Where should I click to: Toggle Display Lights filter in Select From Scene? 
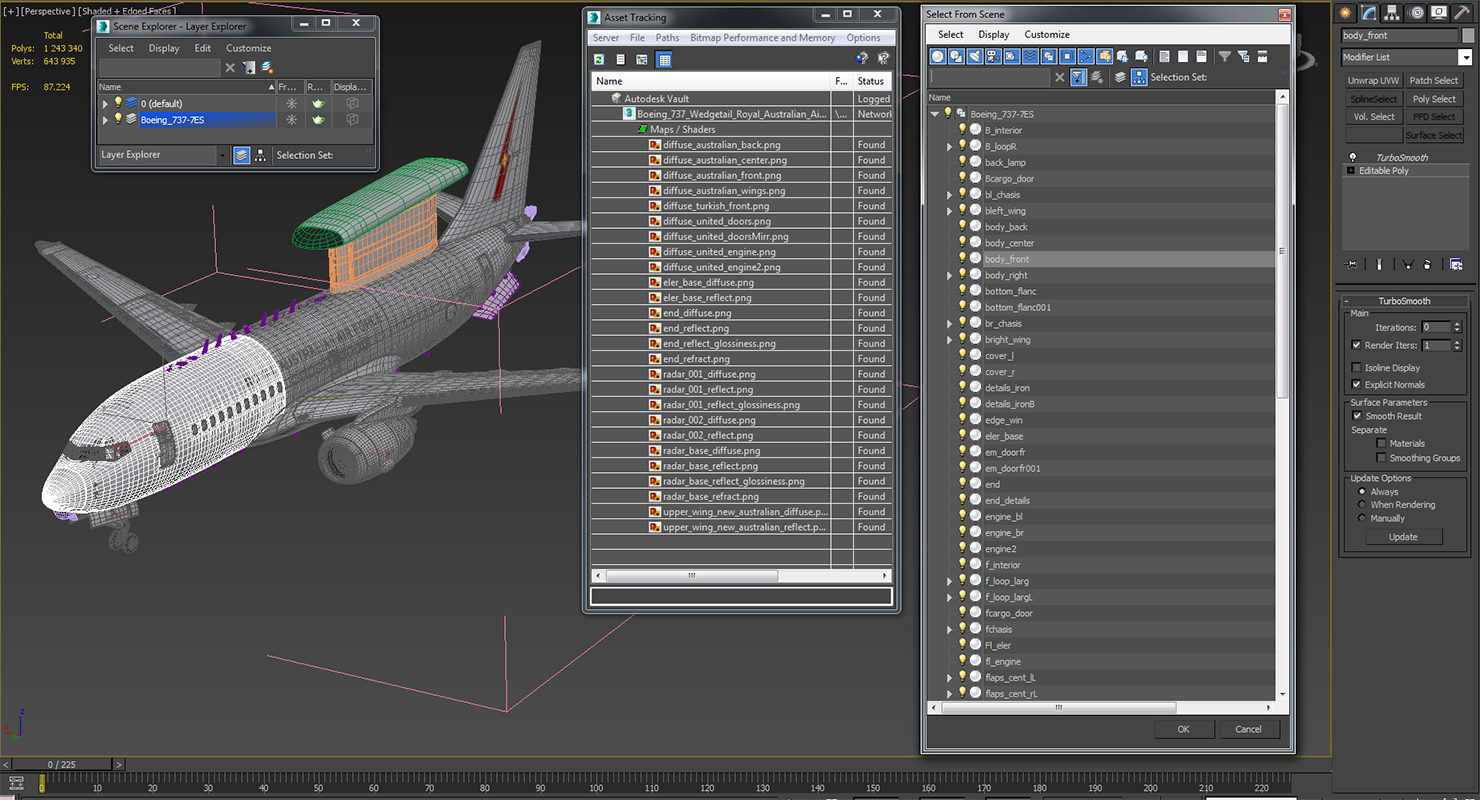click(x=975, y=56)
